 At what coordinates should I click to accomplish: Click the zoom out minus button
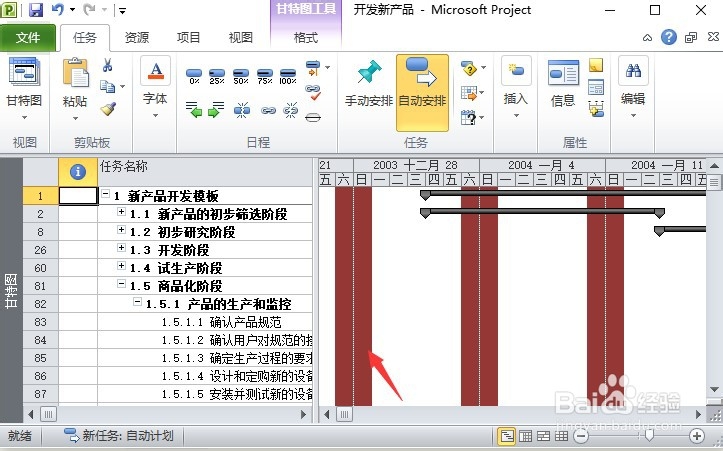pos(581,436)
